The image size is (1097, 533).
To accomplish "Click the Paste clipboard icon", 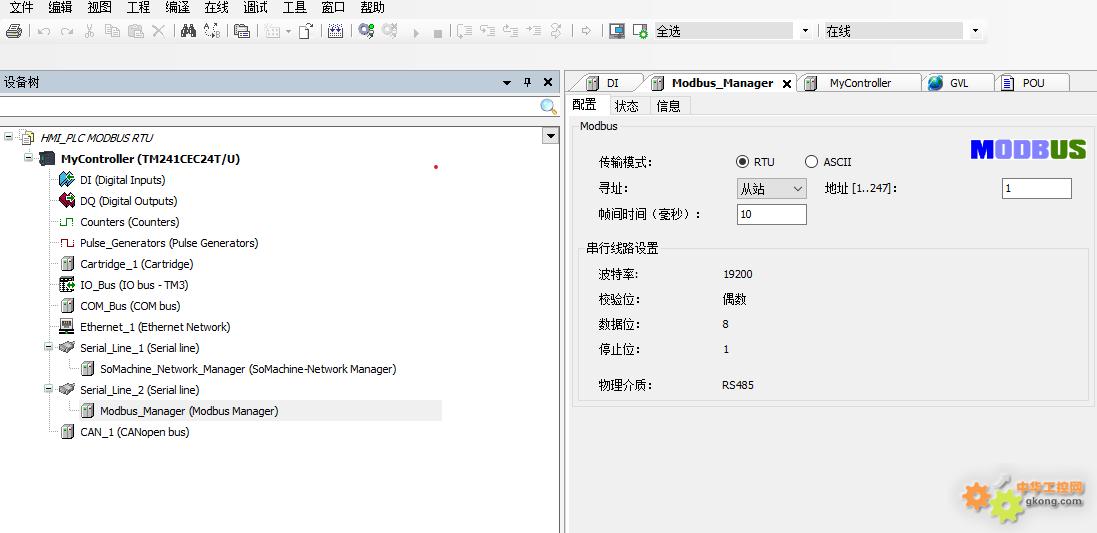I will 136,31.
